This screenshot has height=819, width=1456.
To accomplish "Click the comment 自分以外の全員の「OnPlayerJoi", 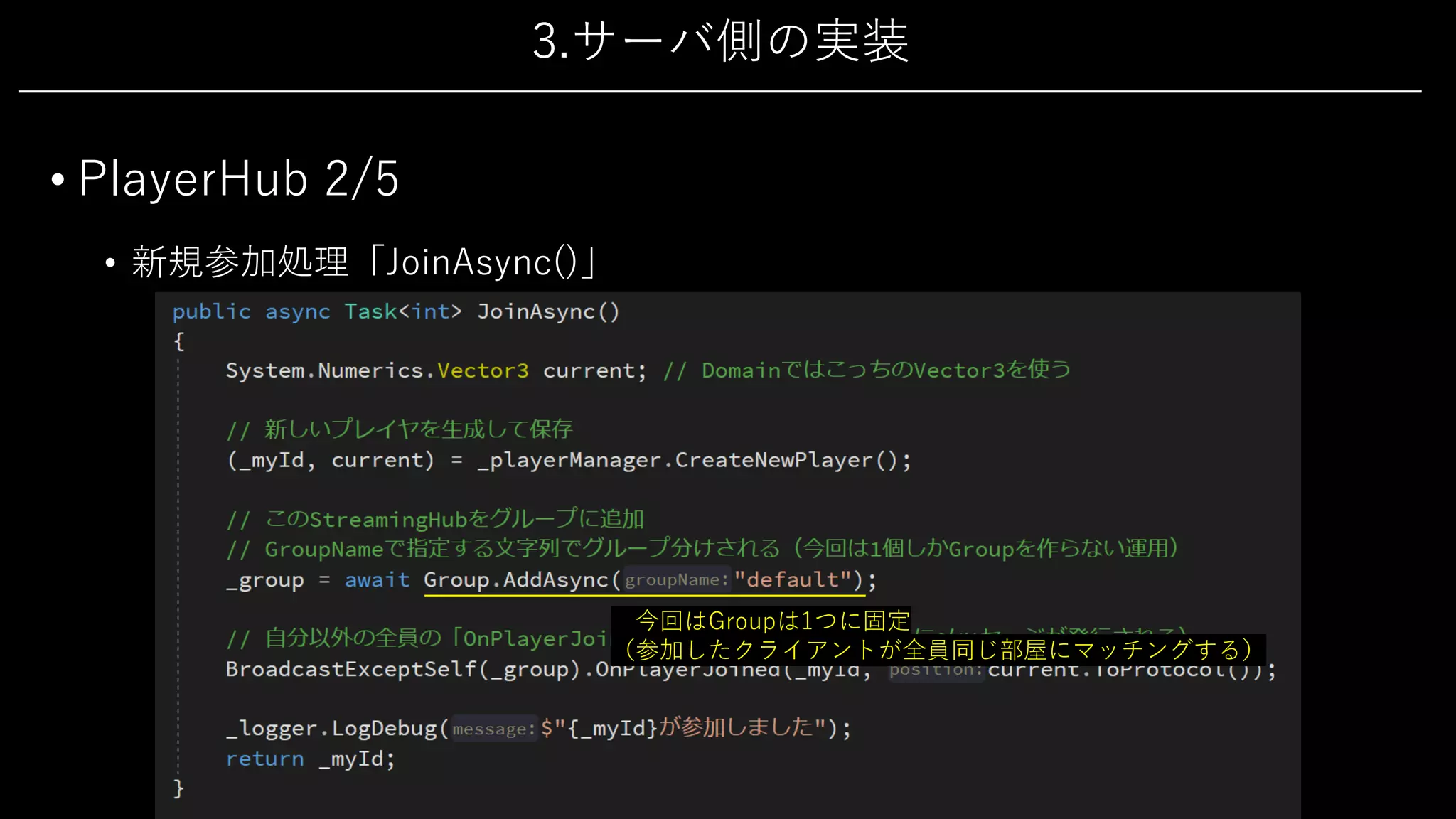I will click(417, 638).
